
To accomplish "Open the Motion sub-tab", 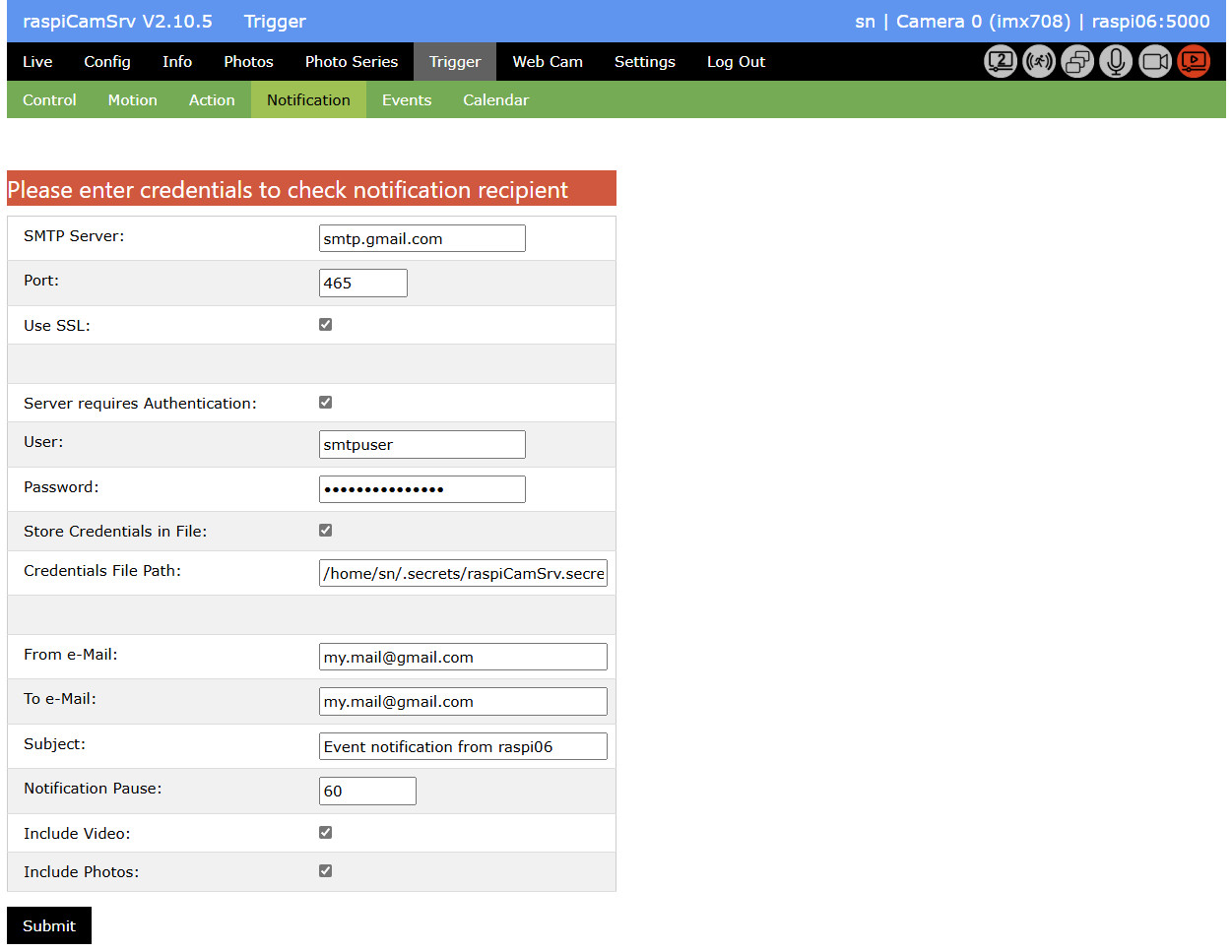I will [132, 100].
